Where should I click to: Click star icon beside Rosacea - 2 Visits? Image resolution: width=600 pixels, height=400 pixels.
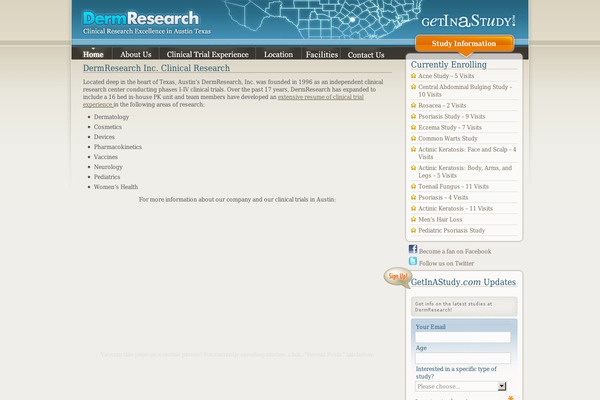click(x=413, y=105)
